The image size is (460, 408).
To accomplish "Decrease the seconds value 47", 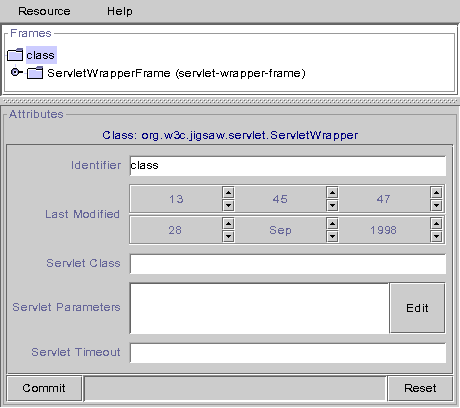I will point(436,205).
